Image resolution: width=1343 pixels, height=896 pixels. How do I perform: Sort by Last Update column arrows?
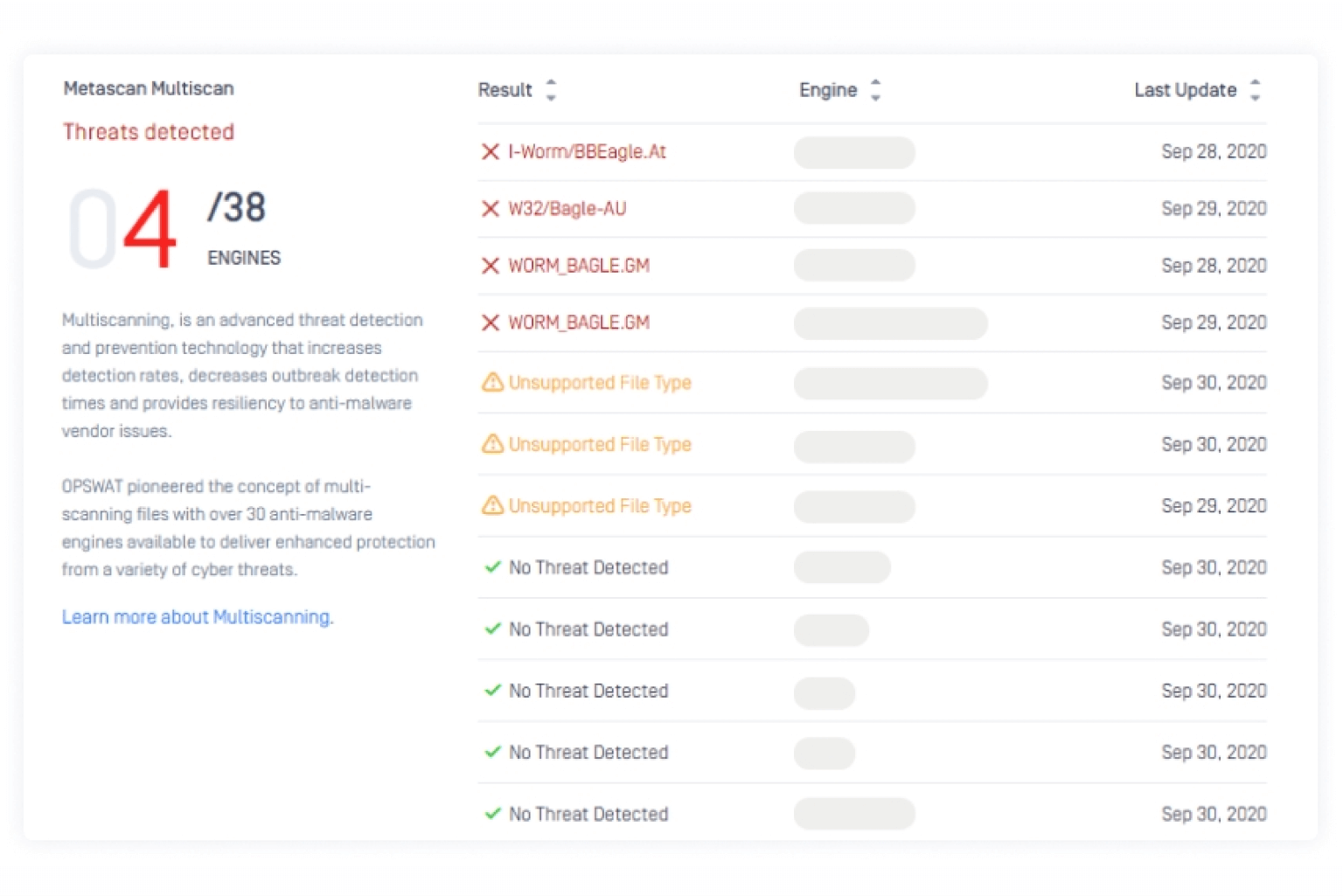[x=1255, y=90]
